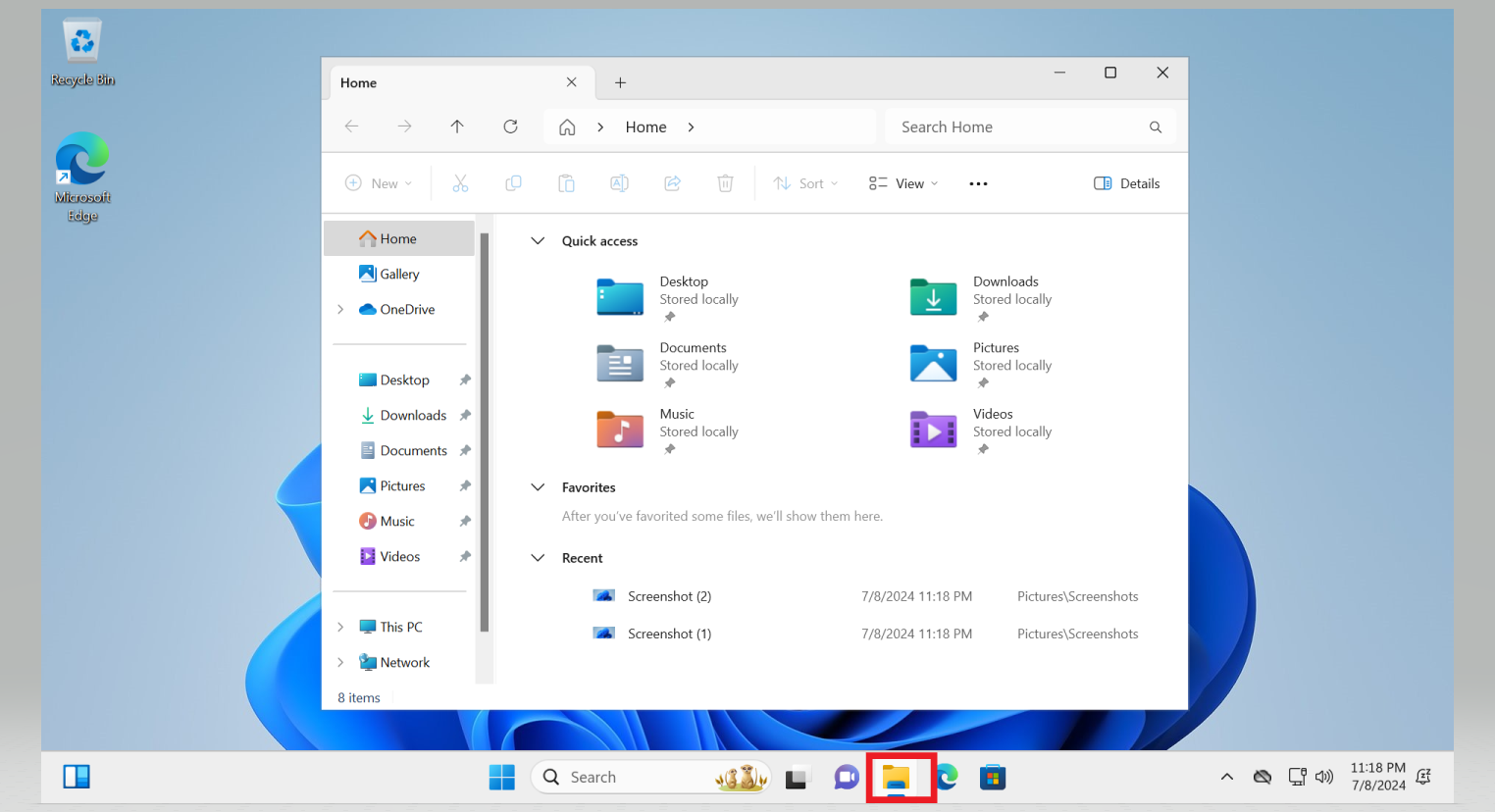
Task: Open Screenshot (2) from Recent list
Action: pyautogui.click(x=669, y=596)
